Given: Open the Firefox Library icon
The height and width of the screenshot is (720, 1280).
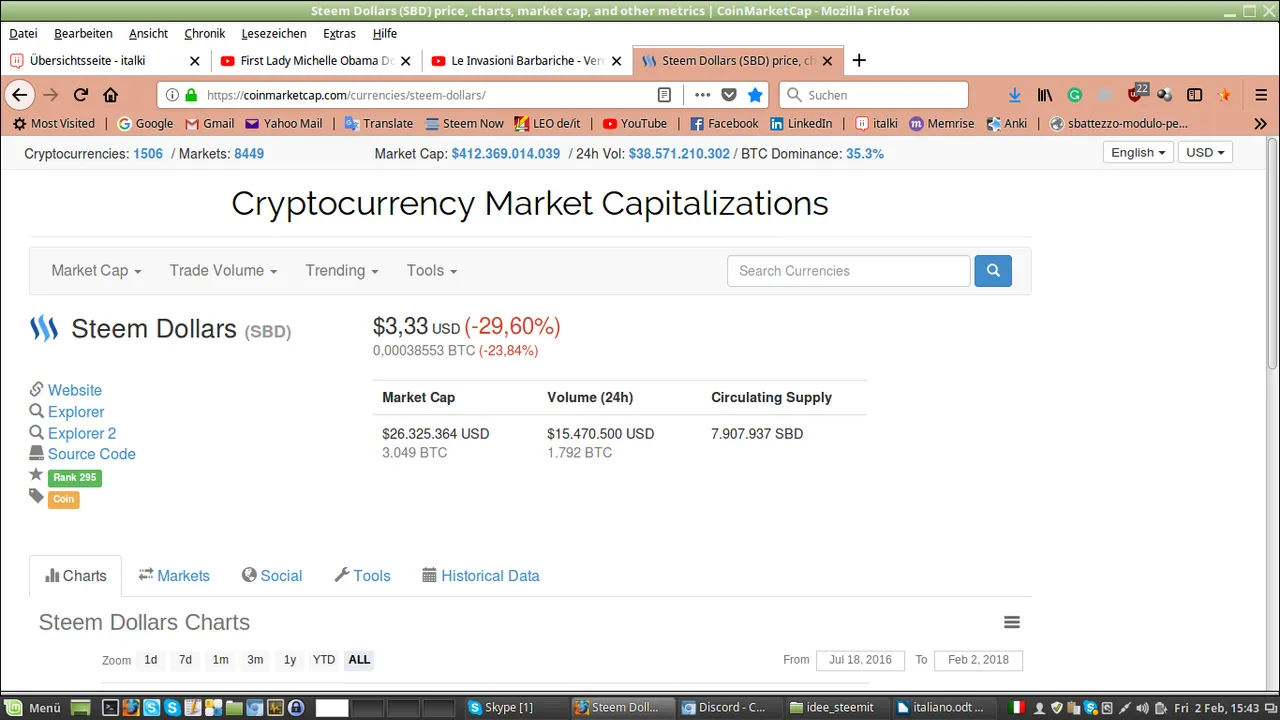Looking at the screenshot, I should (x=1045, y=95).
